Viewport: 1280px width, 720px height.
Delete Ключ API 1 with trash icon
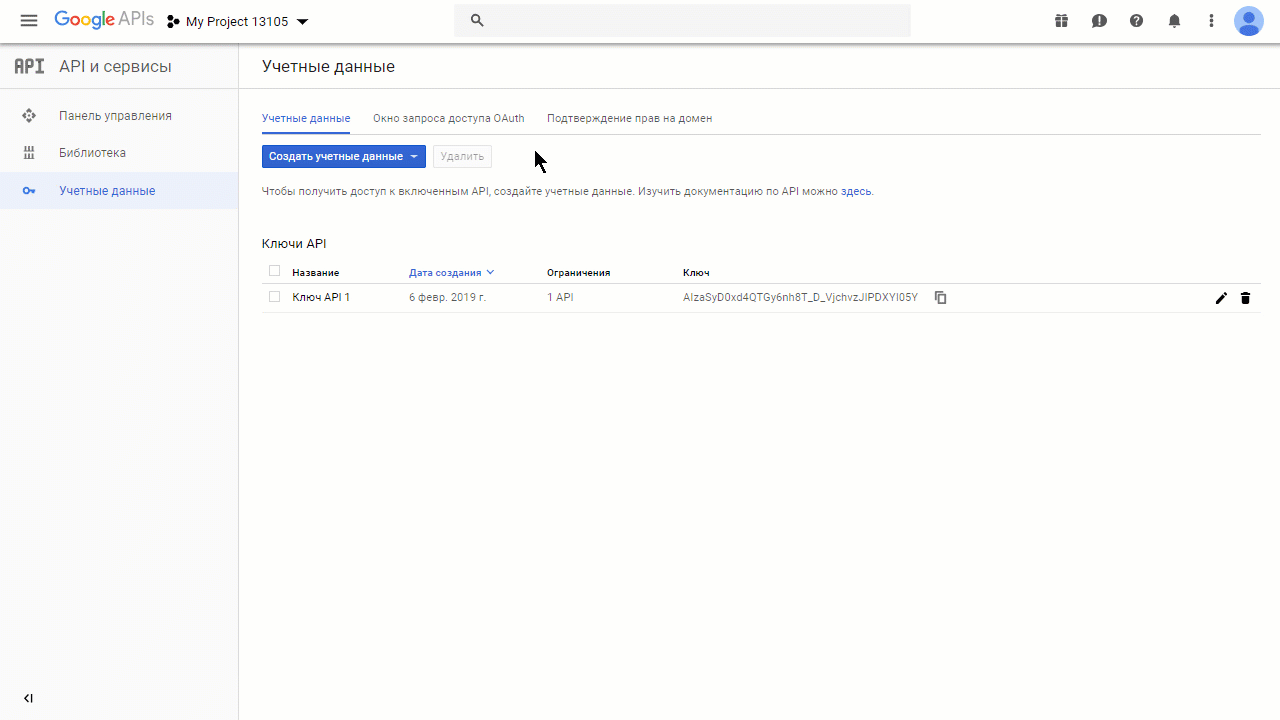tap(1245, 298)
